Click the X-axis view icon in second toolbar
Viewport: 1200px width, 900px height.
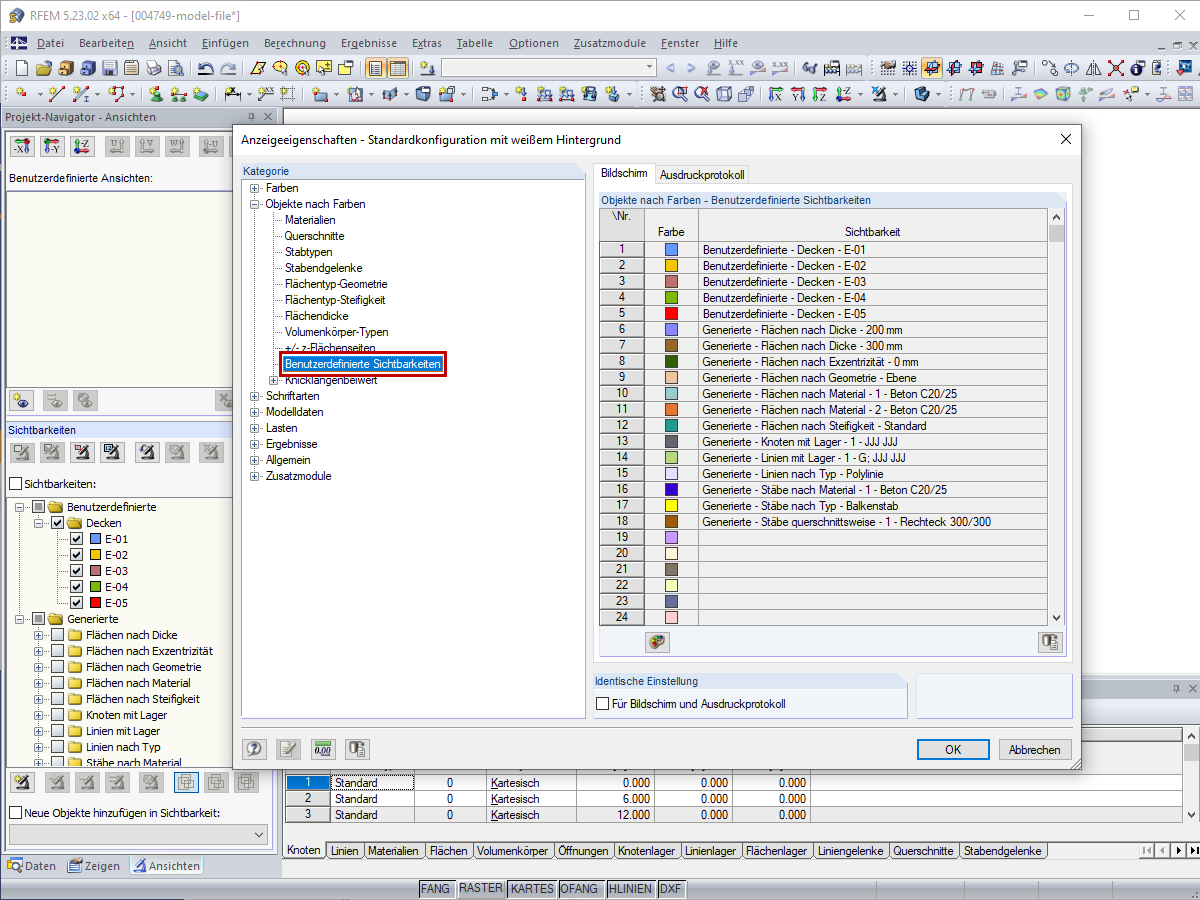(776, 94)
